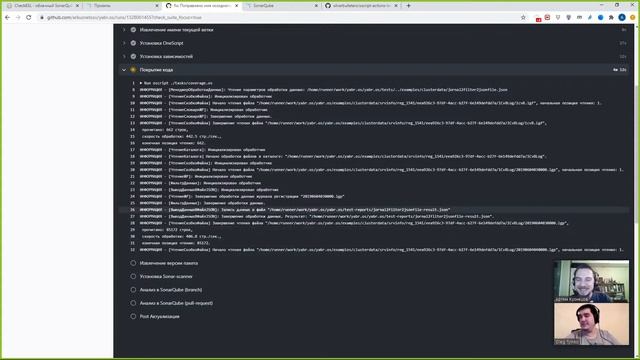Open a new browser tab with plus

[x=408, y=6]
